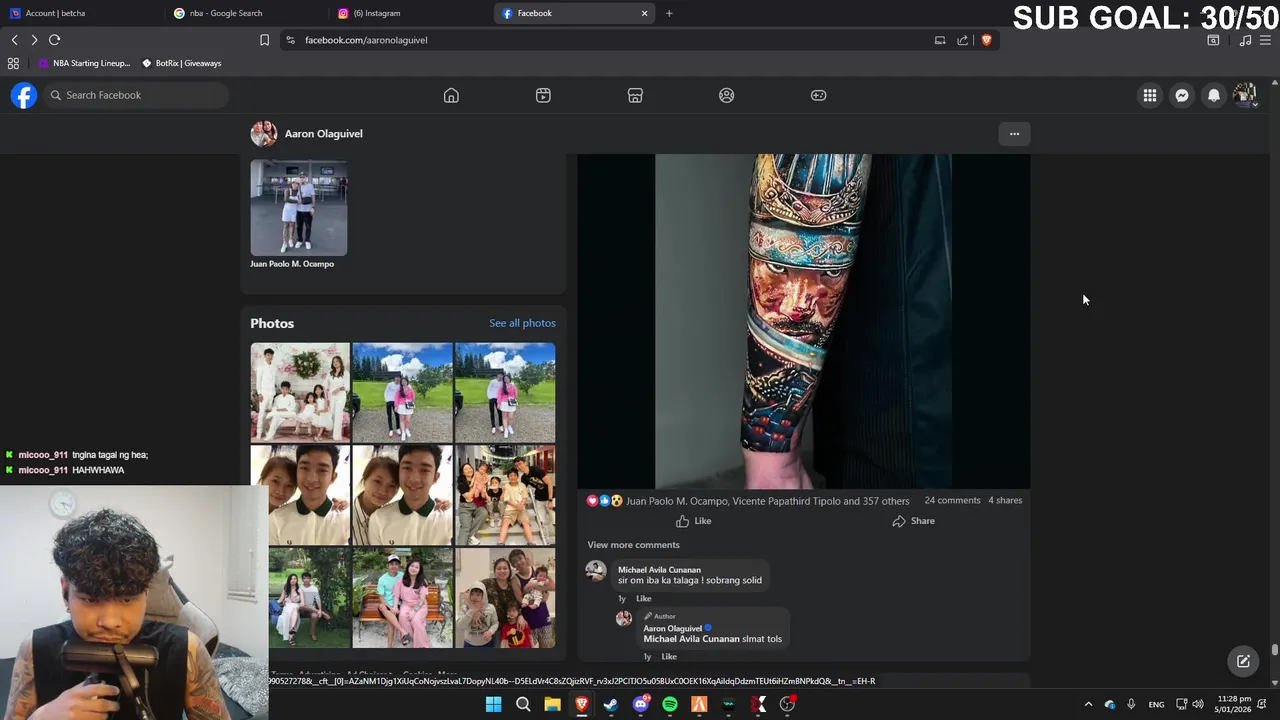
Task: Click Michael Avila Cunanan's comment avatar
Action: click(x=596, y=571)
